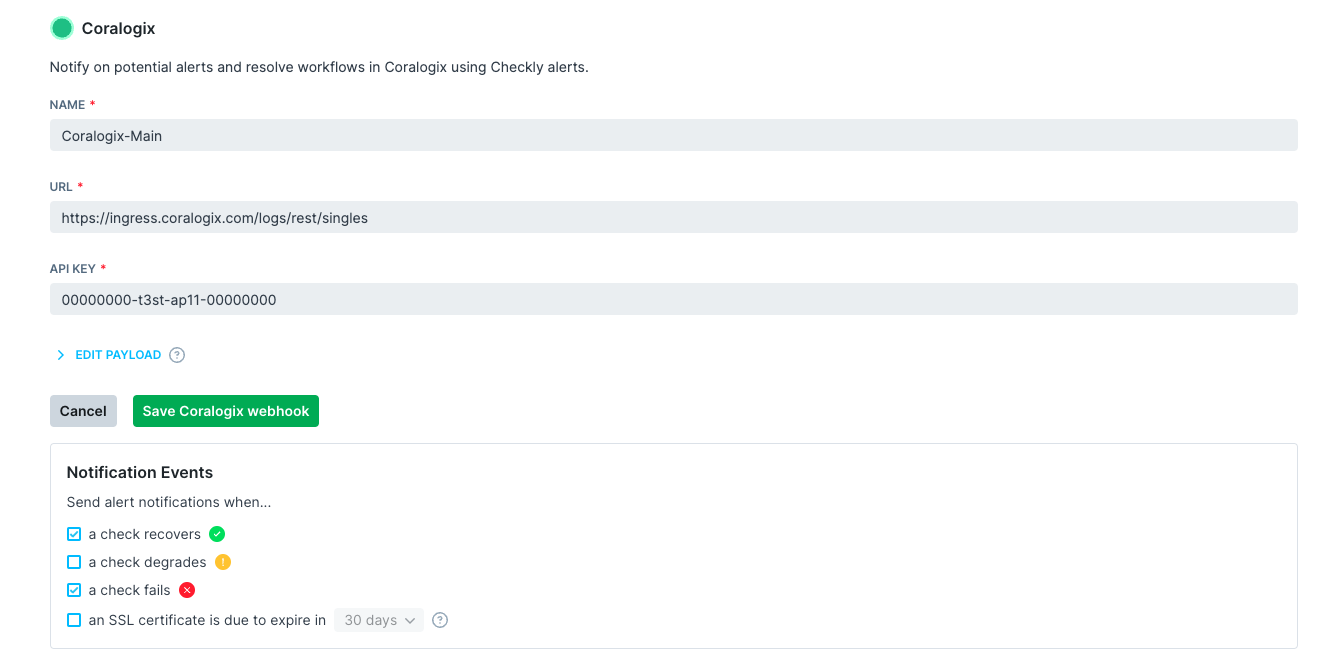Enable the SSL certificate expiry notification

click(74, 620)
